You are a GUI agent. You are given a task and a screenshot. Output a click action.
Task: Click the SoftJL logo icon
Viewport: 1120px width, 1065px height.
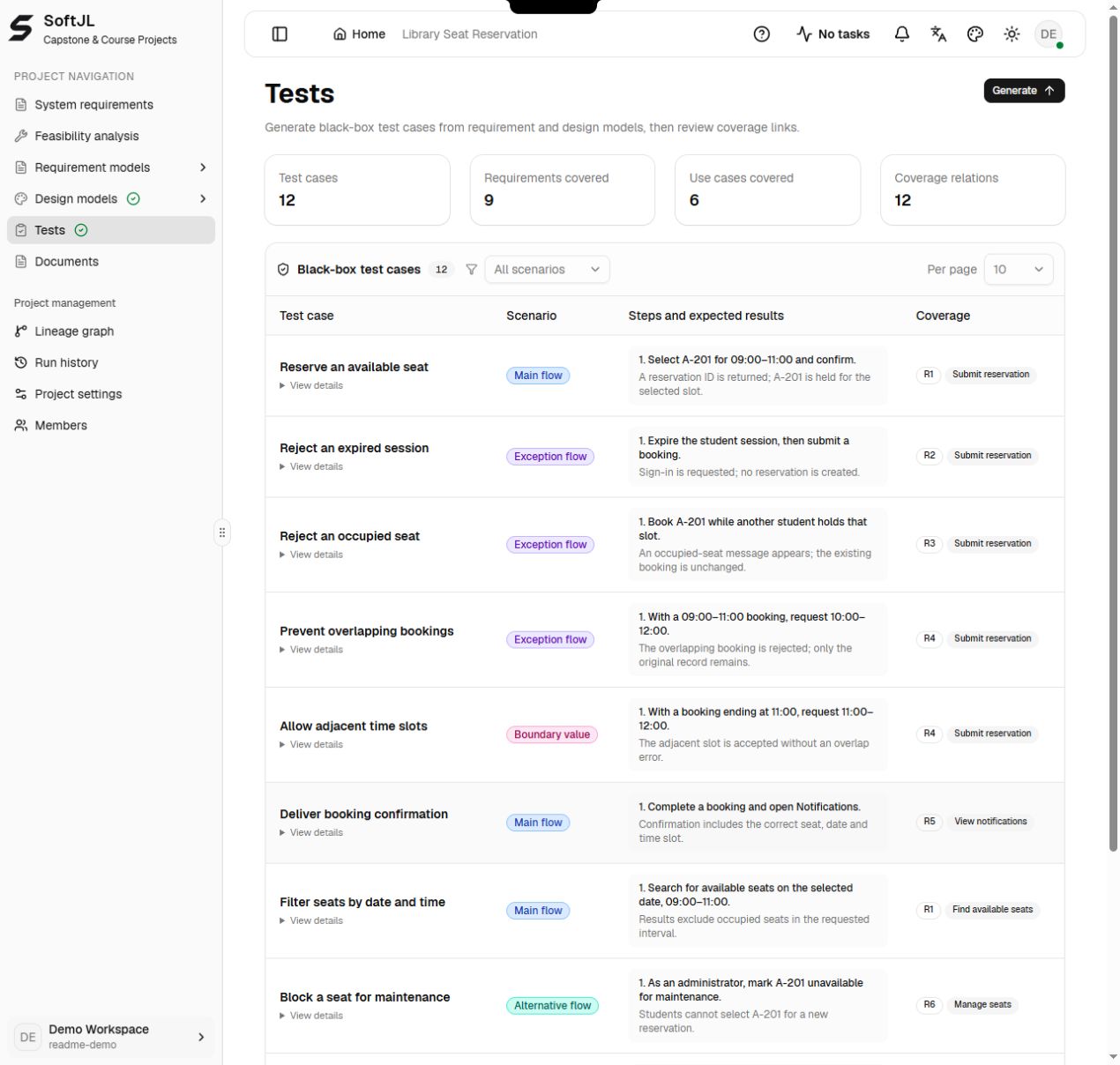coord(21,28)
